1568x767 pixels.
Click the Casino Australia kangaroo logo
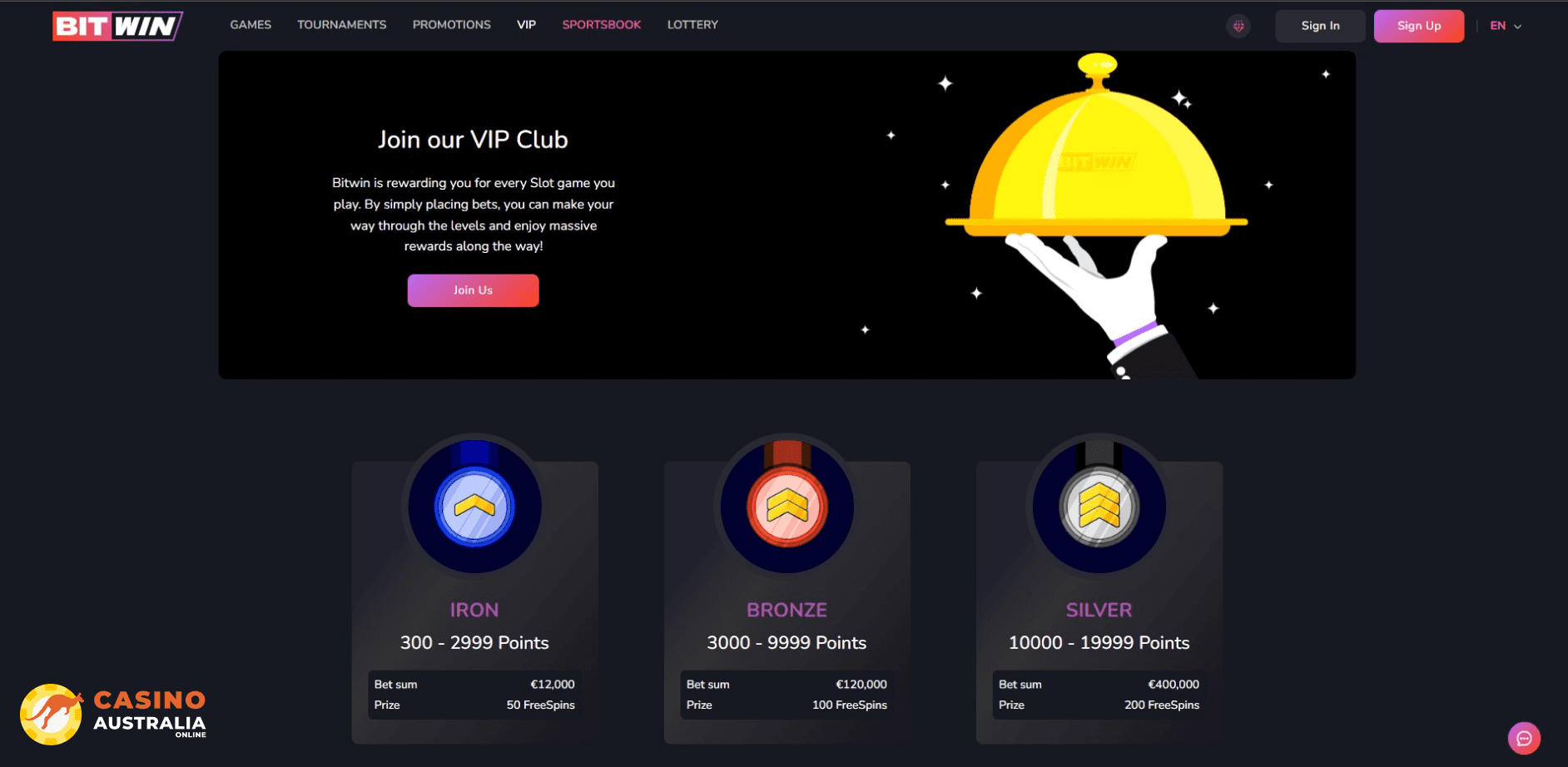[x=113, y=715]
